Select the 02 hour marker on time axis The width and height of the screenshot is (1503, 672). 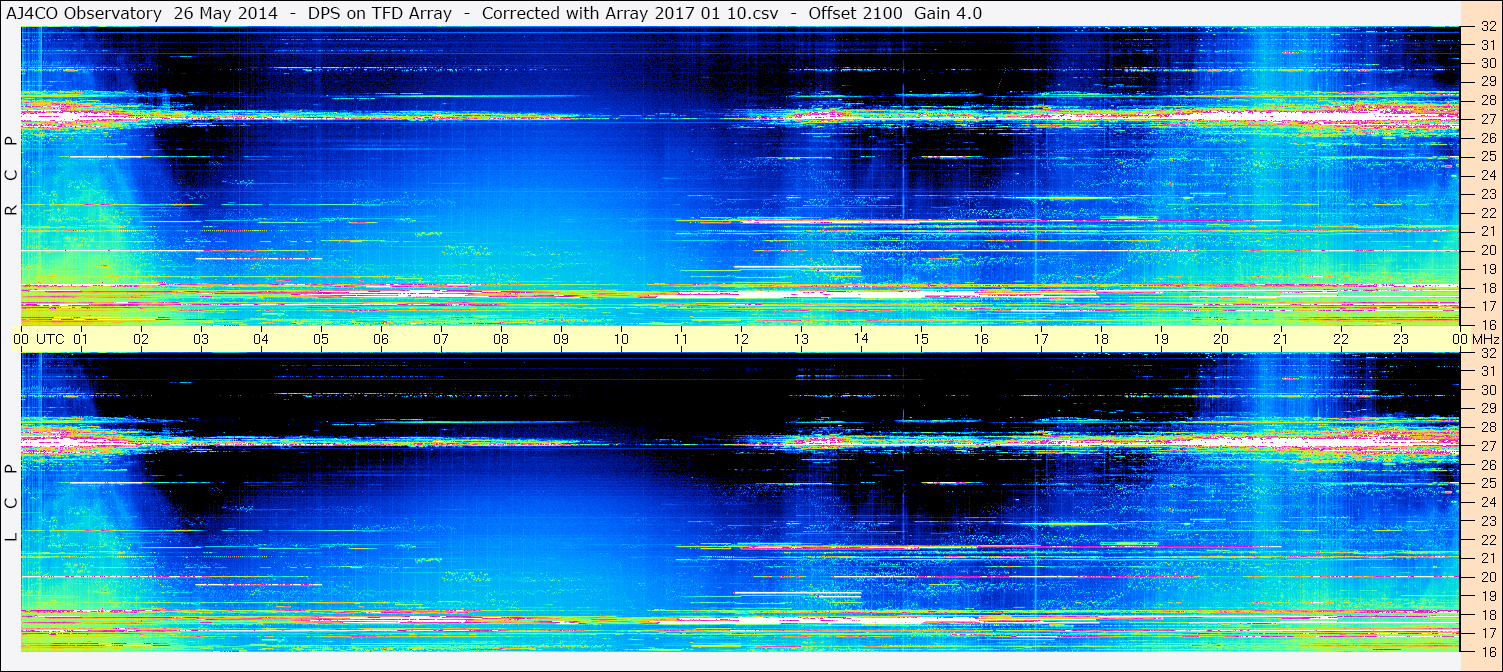(x=141, y=339)
